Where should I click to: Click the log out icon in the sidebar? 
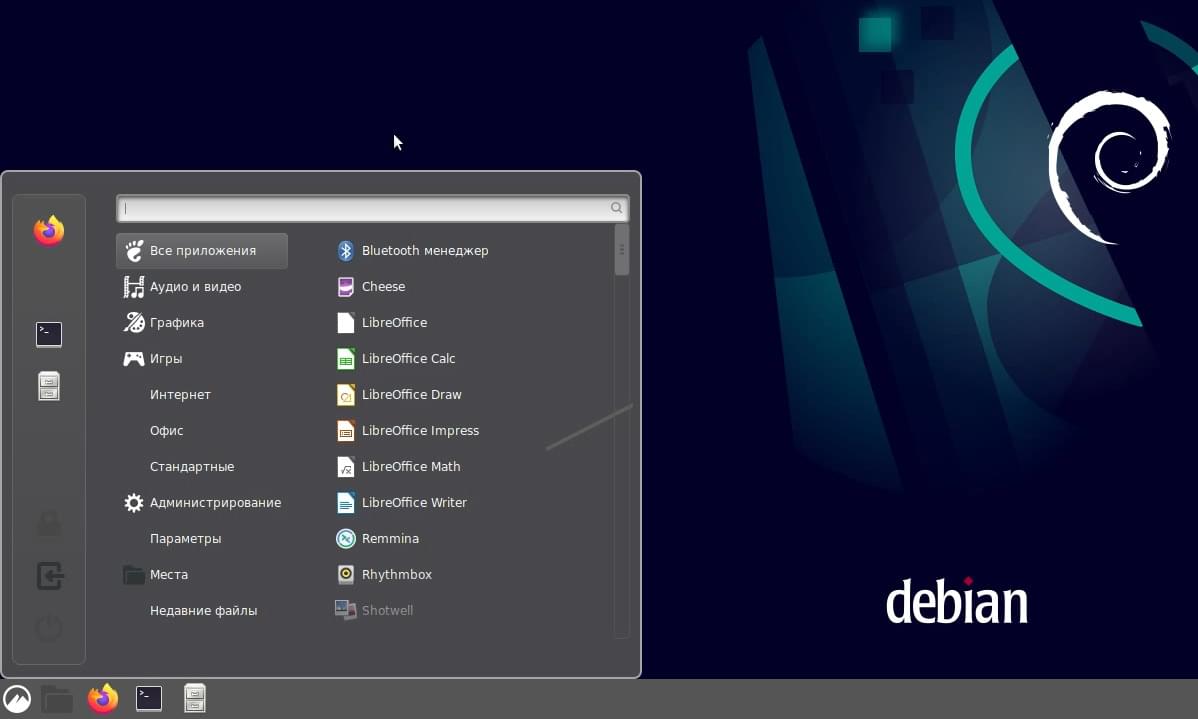[50, 575]
